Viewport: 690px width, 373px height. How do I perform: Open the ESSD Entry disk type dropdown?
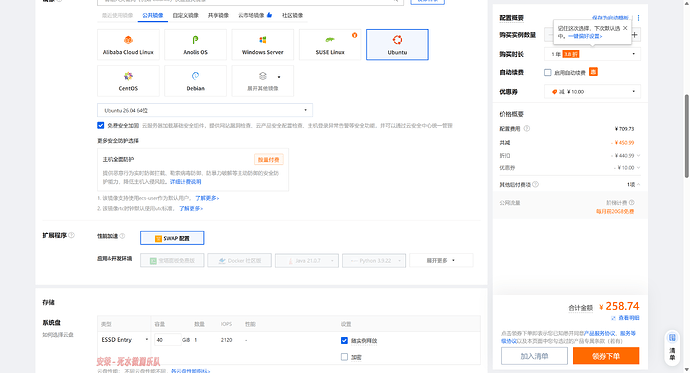point(125,340)
